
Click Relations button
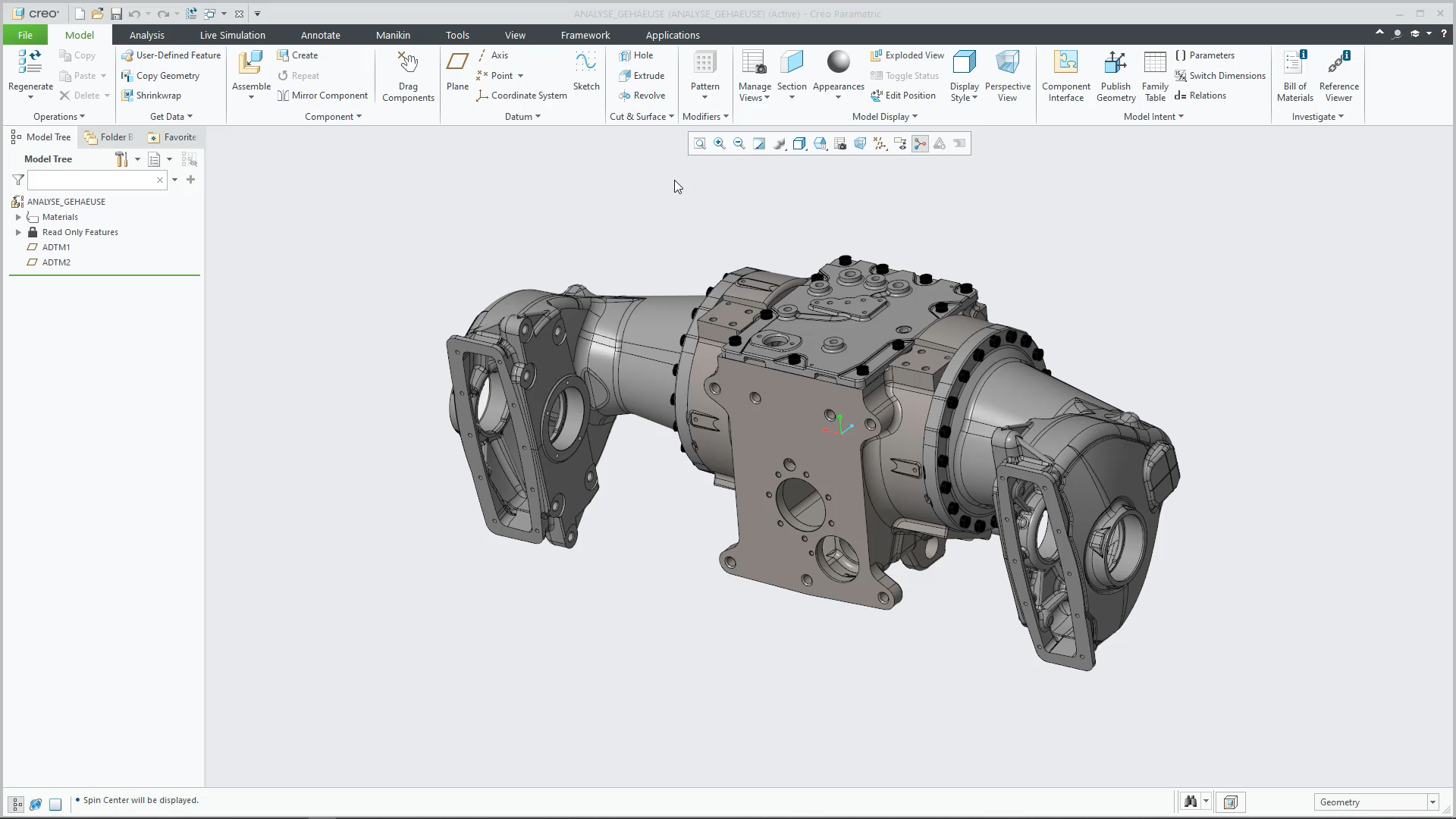tap(1200, 96)
